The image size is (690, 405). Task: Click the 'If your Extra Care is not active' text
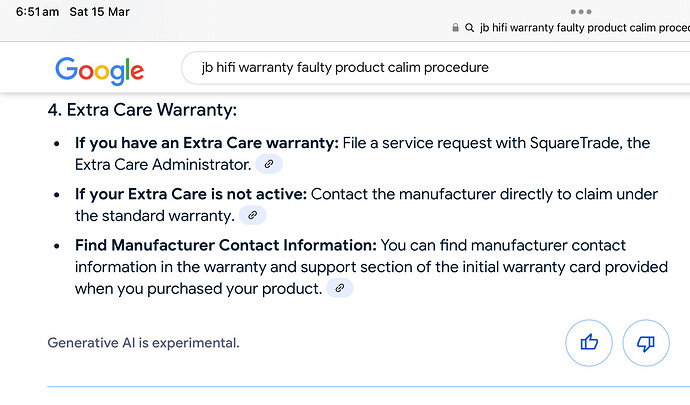191,194
